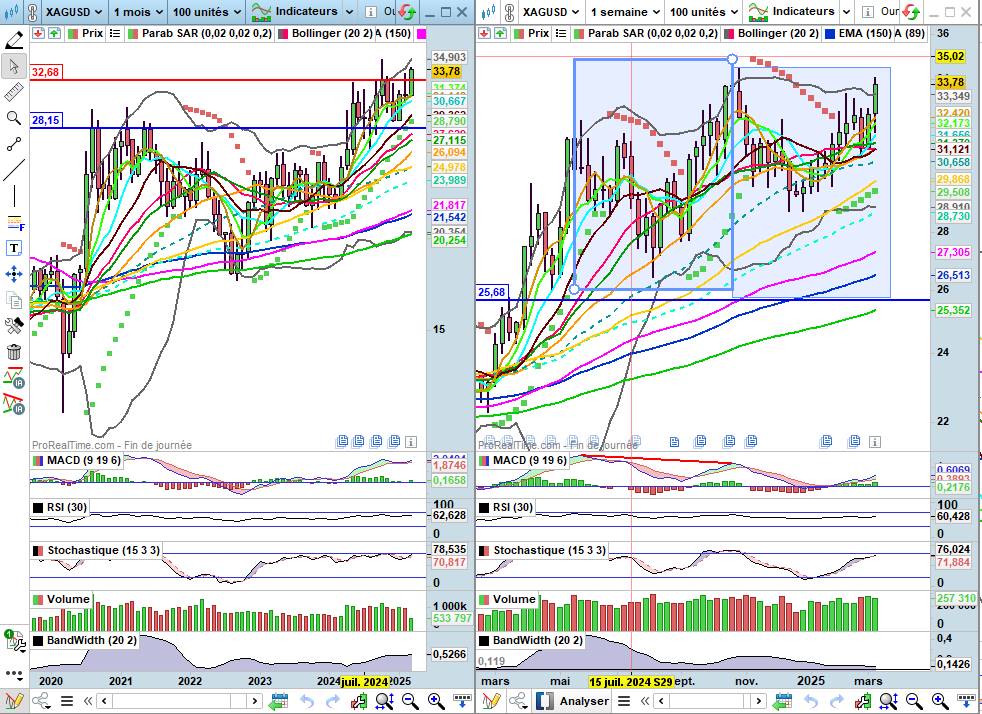This screenshot has width=982, height=714.
Task: Open XAGUSD symbol dropdown in weekly chart
Action: (550, 11)
